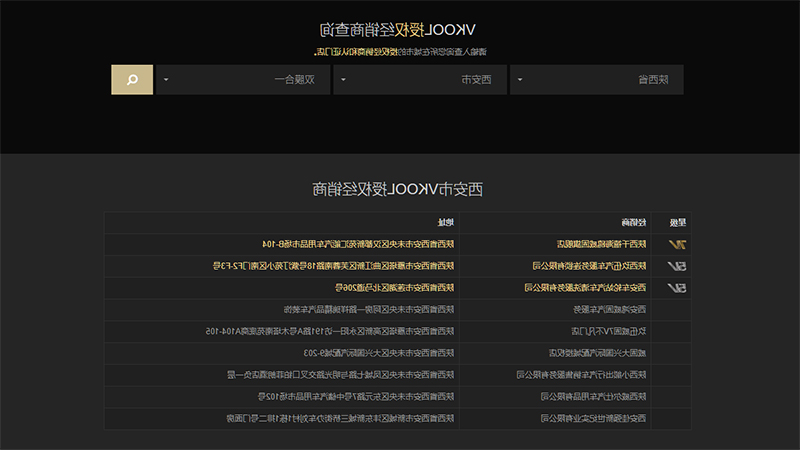Screen dimensions: 800x450
Task: Open the 双膜合一 product dropdown
Action: pos(243,80)
